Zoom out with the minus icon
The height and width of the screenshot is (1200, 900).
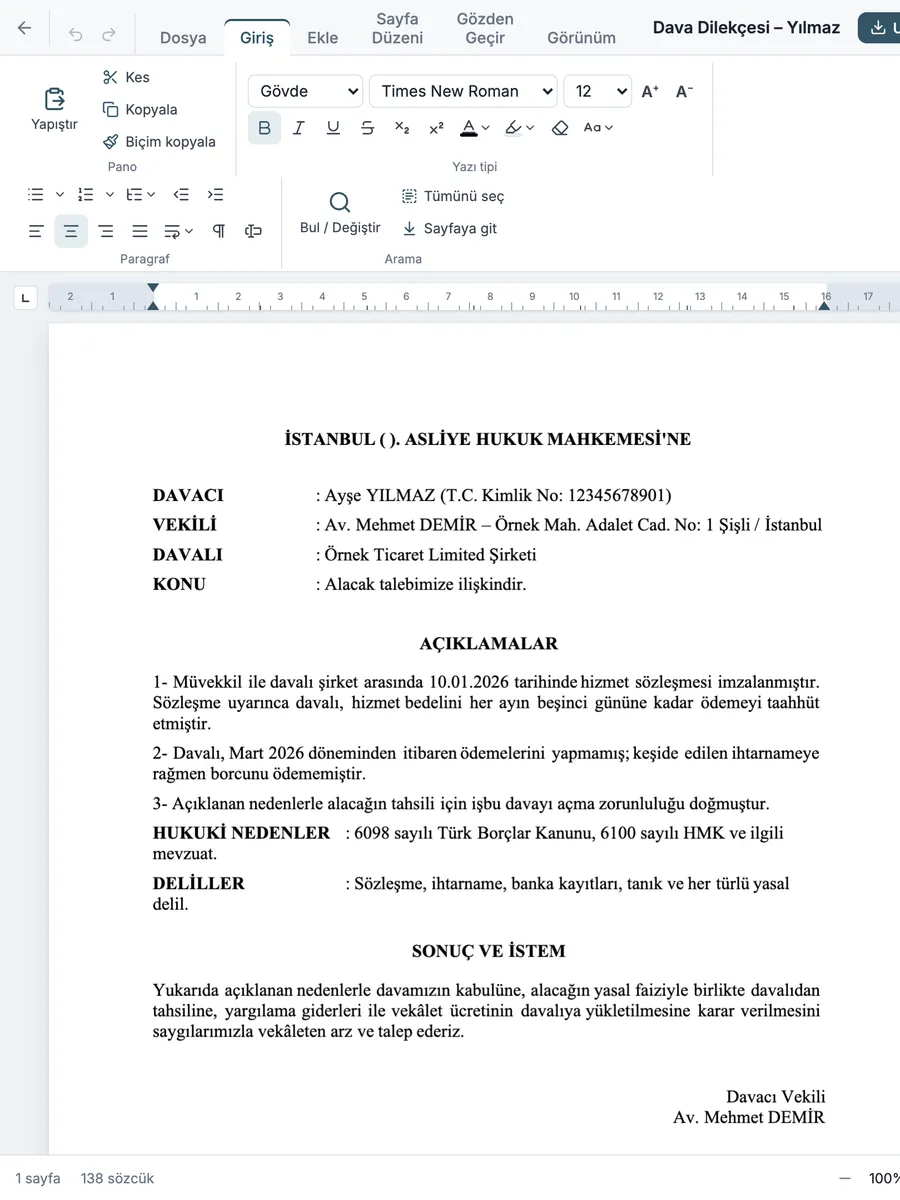(x=845, y=1178)
